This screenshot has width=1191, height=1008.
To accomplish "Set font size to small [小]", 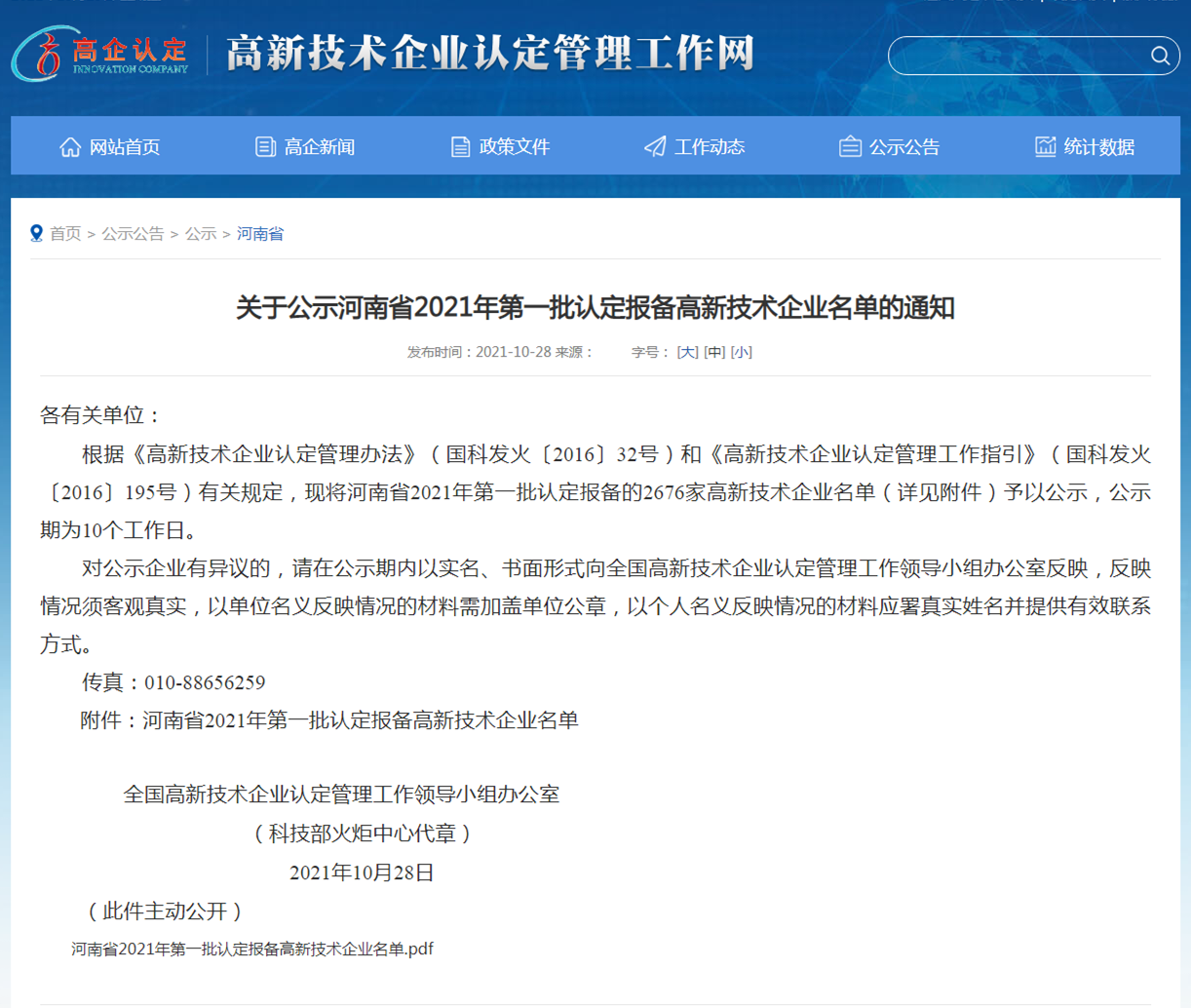I will point(741,352).
